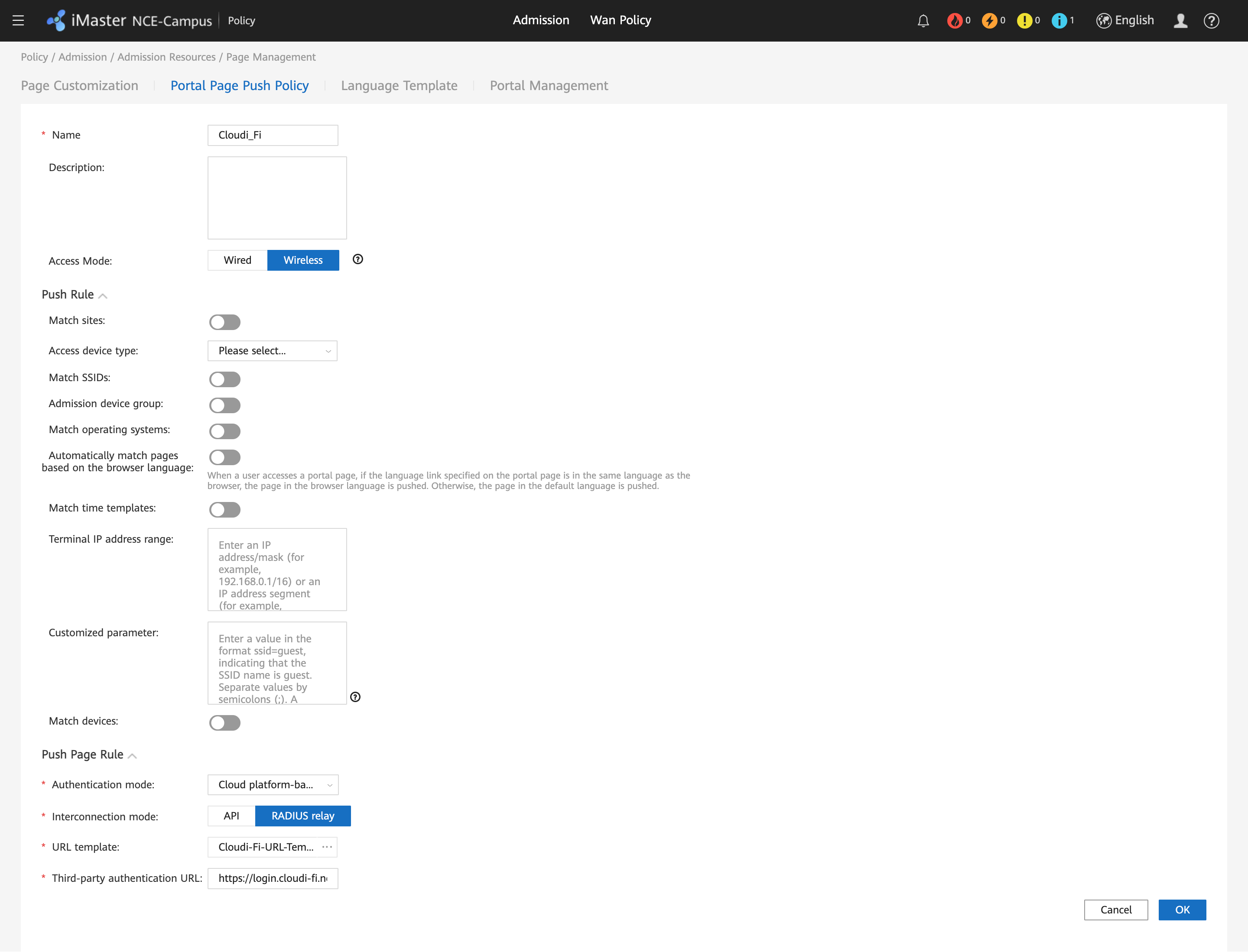The height and width of the screenshot is (952, 1248).
Task: Open the Wan Policy menu
Action: pyautogui.click(x=620, y=20)
